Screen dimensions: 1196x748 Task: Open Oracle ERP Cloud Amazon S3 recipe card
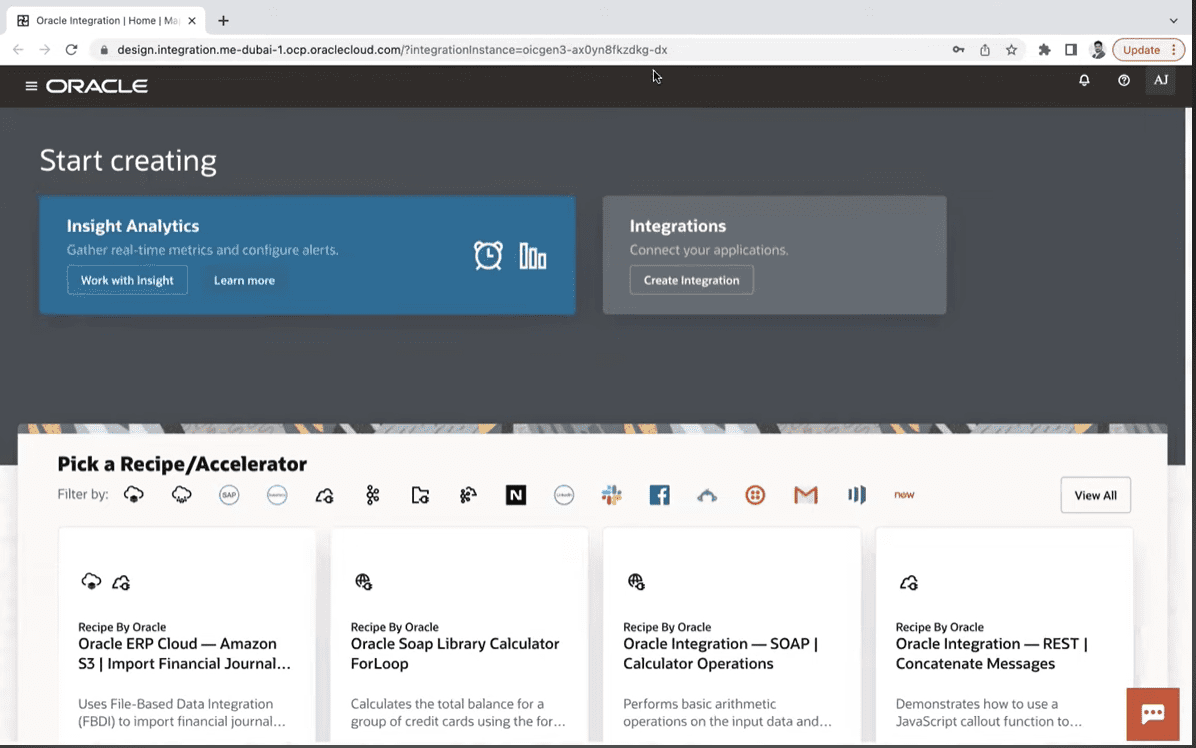(x=187, y=634)
